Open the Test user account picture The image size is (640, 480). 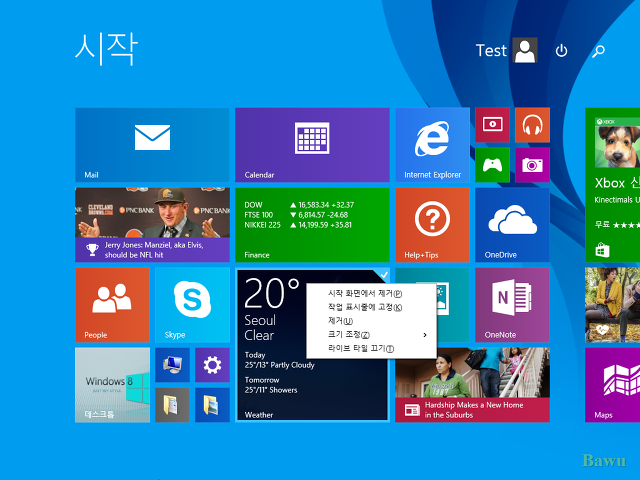[525, 50]
